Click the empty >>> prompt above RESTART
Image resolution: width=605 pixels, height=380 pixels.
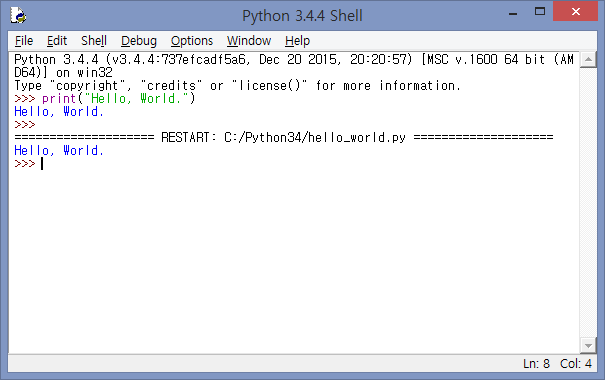(25, 125)
